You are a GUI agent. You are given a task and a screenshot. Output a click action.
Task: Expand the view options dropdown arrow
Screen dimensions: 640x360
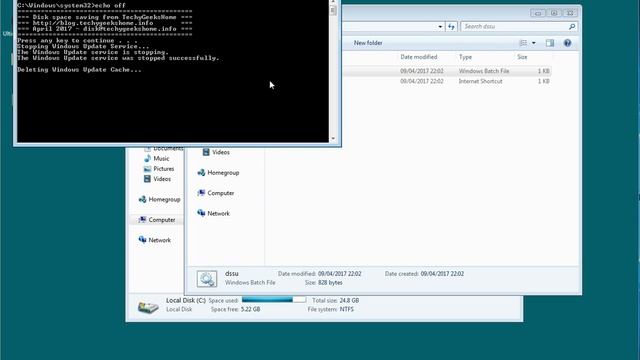coord(533,43)
